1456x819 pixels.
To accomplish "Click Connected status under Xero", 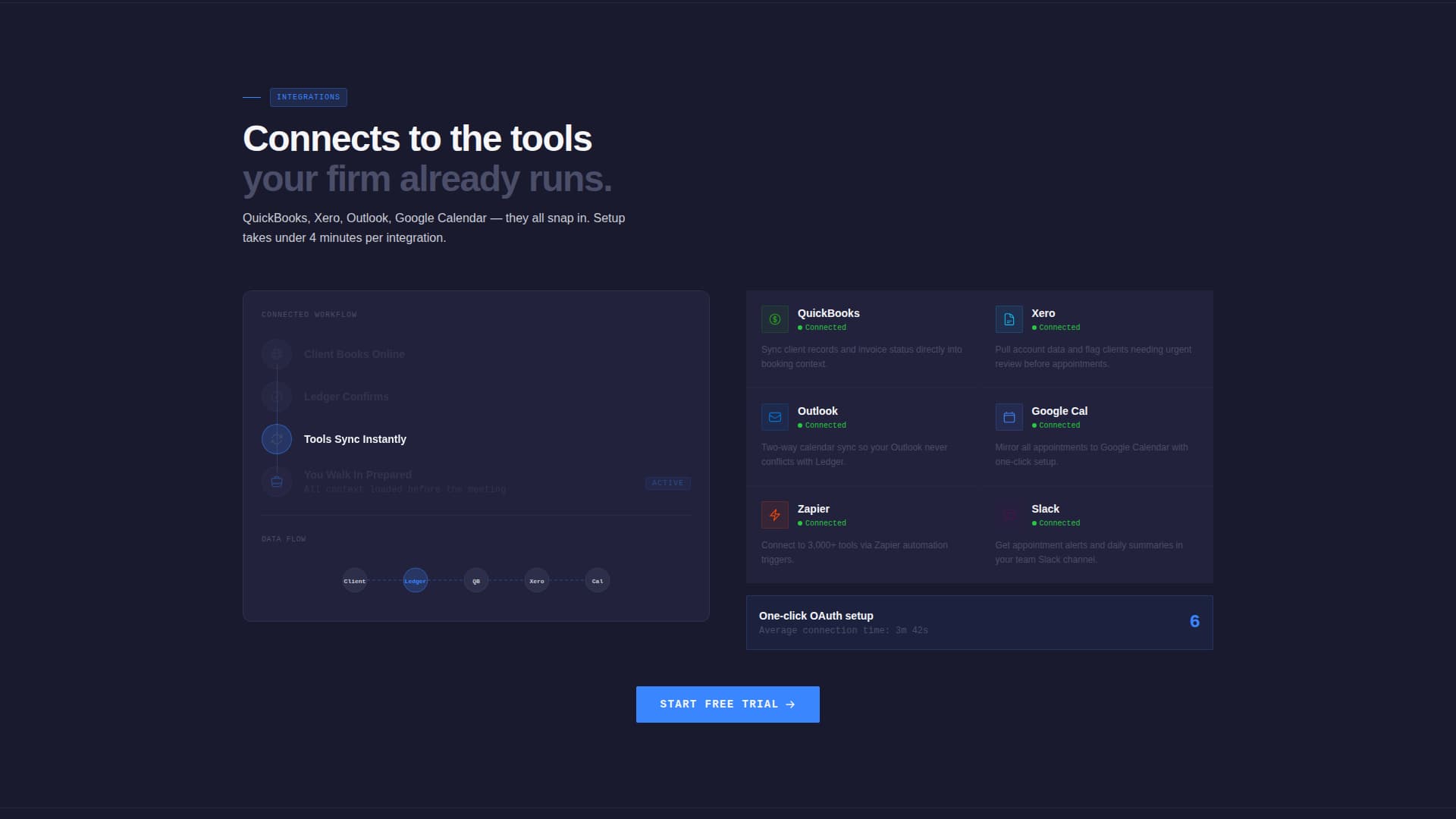I will pos(1056,328).
